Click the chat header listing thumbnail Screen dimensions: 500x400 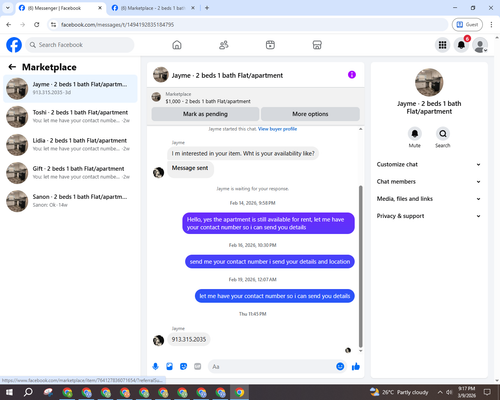point(161,75)
